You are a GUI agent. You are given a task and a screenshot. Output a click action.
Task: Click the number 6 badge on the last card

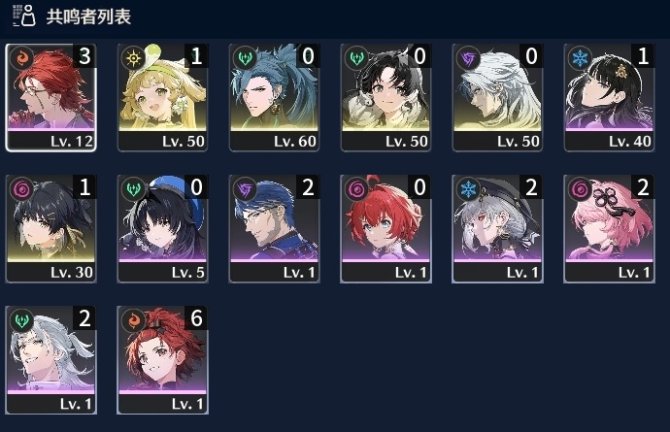pyautogui.click(x=196, y=318)
